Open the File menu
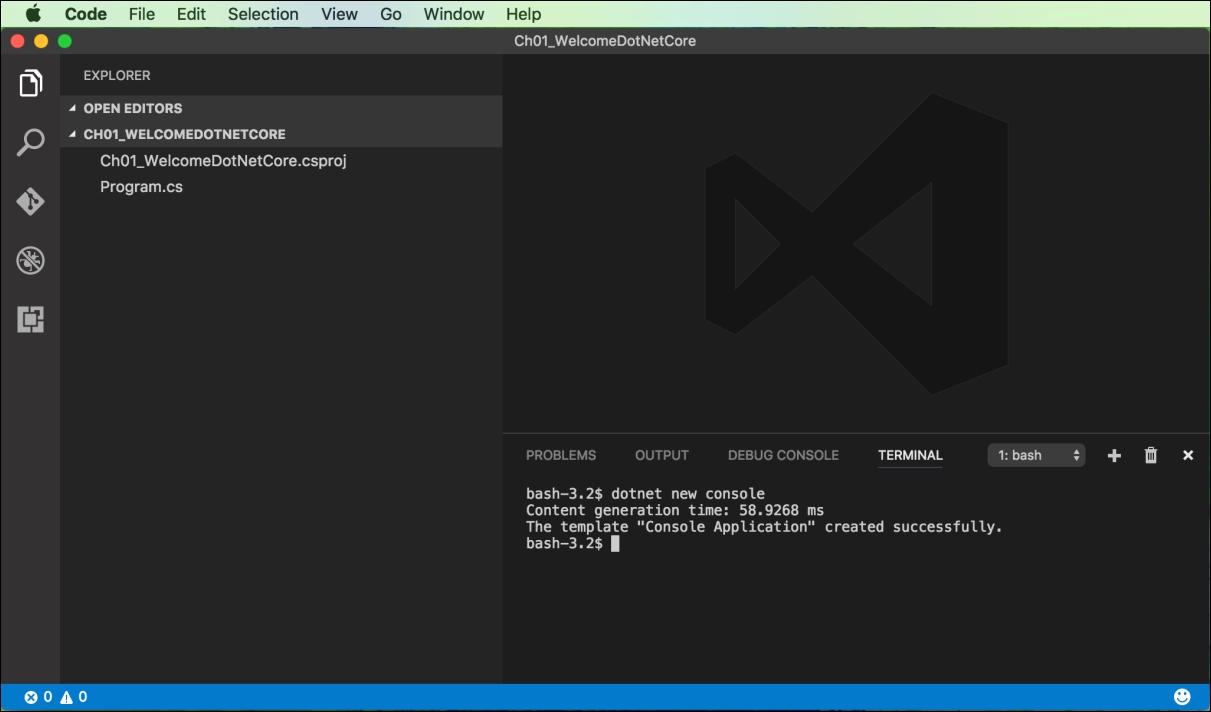 click(x=142, y=14)
